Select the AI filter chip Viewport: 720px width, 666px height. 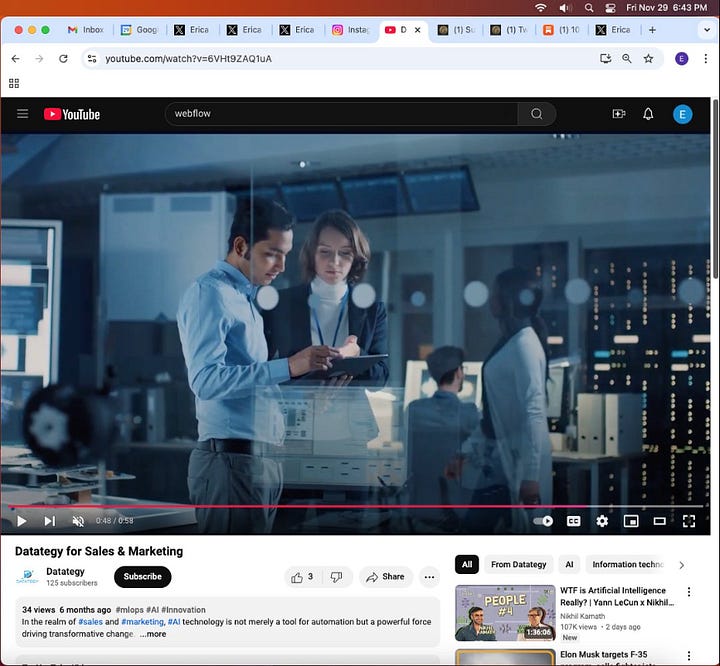[569, 564]
